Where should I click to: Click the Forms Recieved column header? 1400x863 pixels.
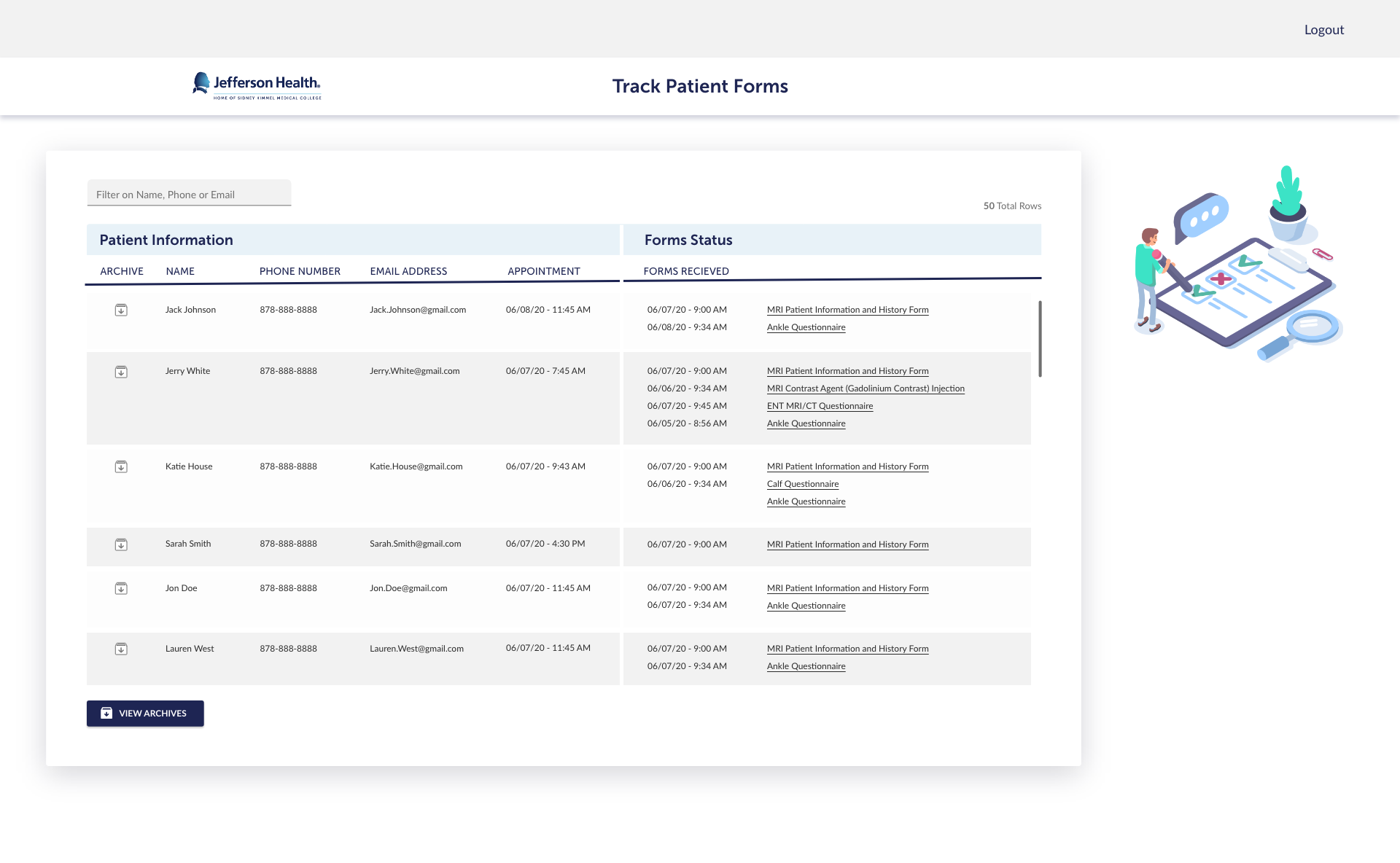tap(686, 271)
